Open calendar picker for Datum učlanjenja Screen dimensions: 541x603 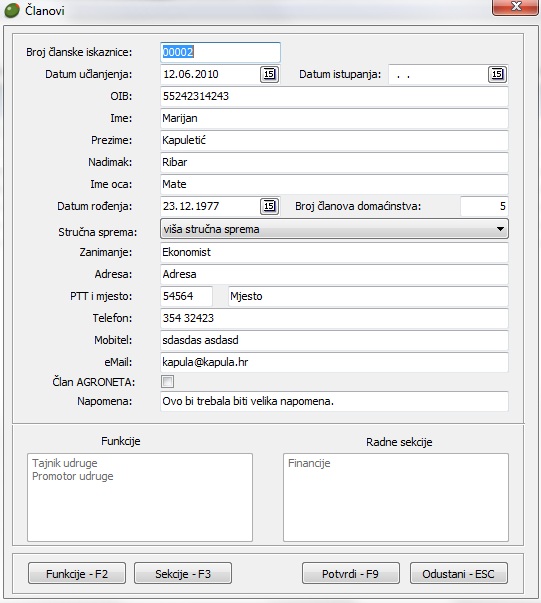click(269, 74)
